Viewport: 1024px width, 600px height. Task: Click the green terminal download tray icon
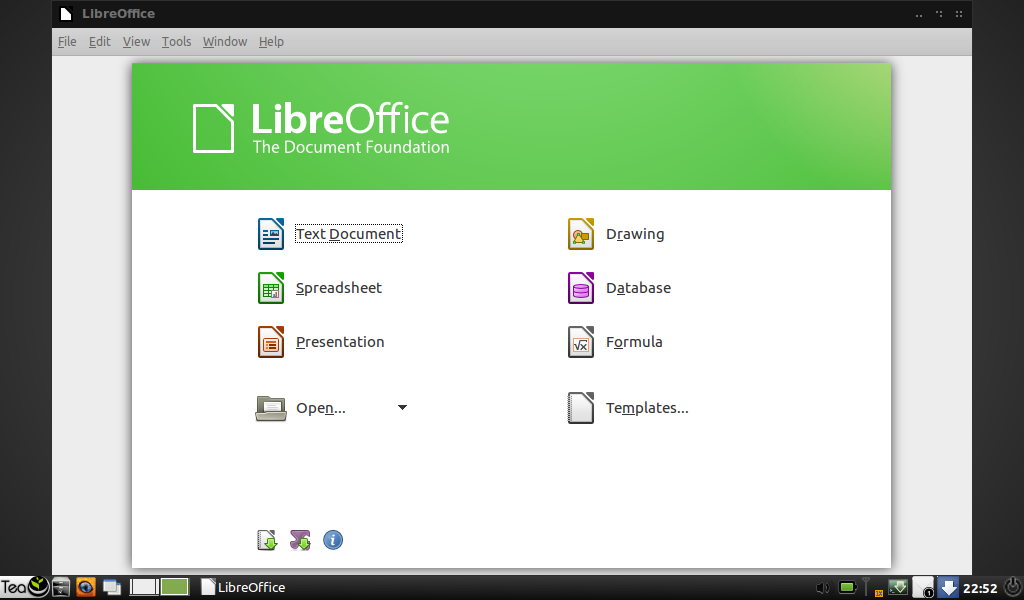[x=898, y=587]
